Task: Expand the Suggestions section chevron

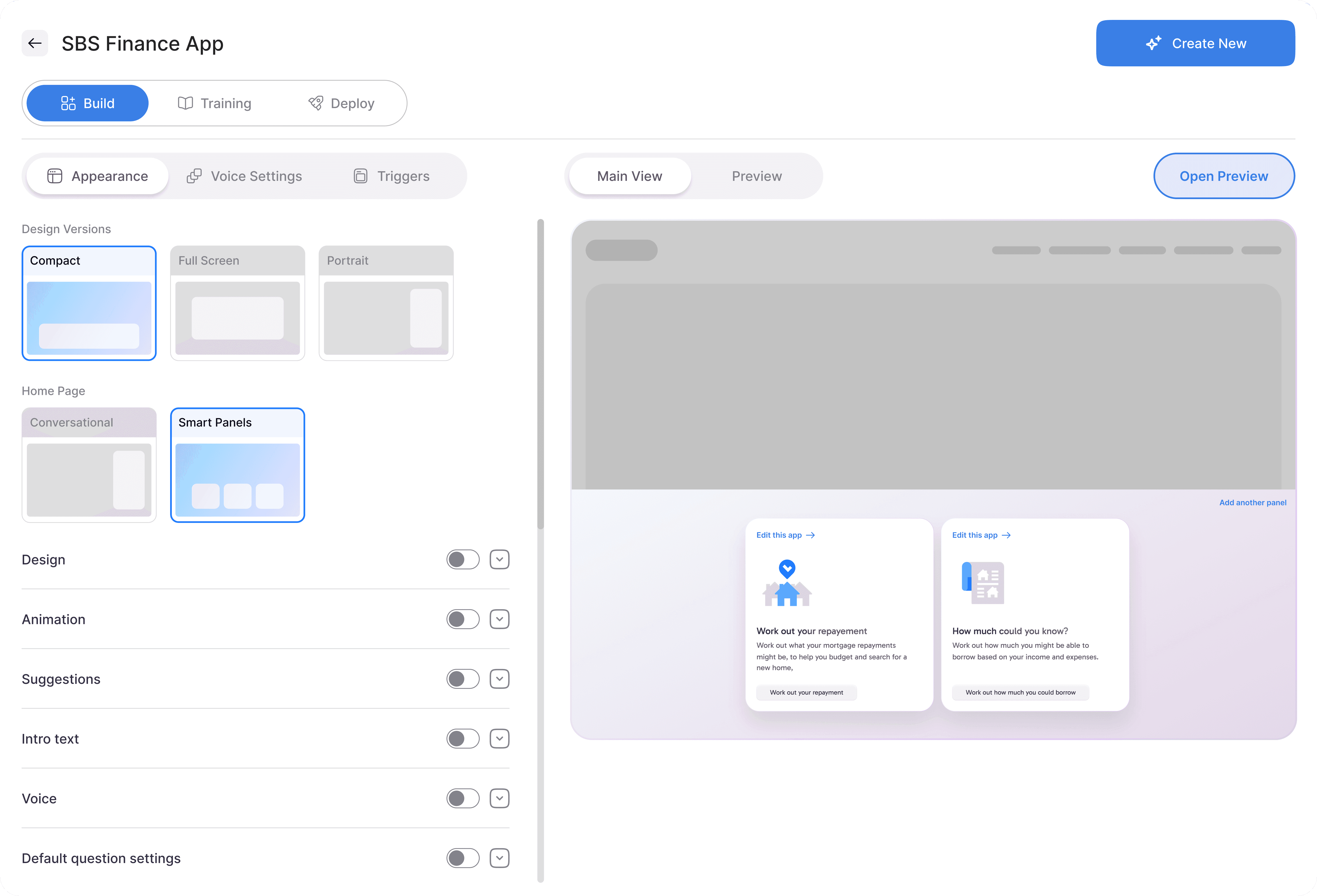Action: click(x=499, y=679)
